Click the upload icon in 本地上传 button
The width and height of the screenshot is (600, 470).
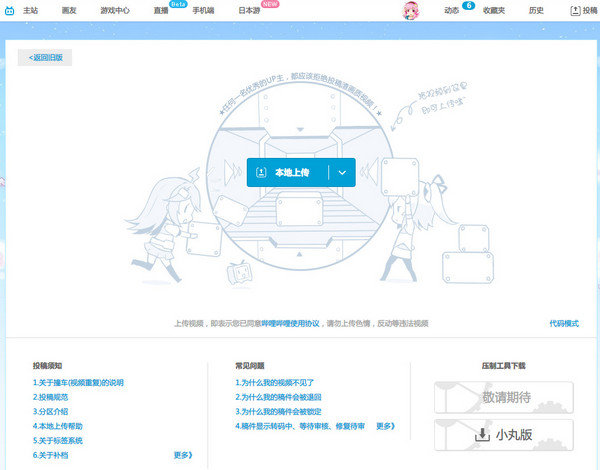pyautogui.click(x=261, y=172)
